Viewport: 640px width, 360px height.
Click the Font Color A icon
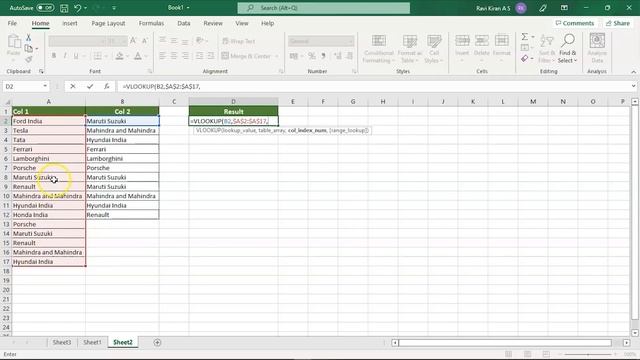tap(138, 56)
